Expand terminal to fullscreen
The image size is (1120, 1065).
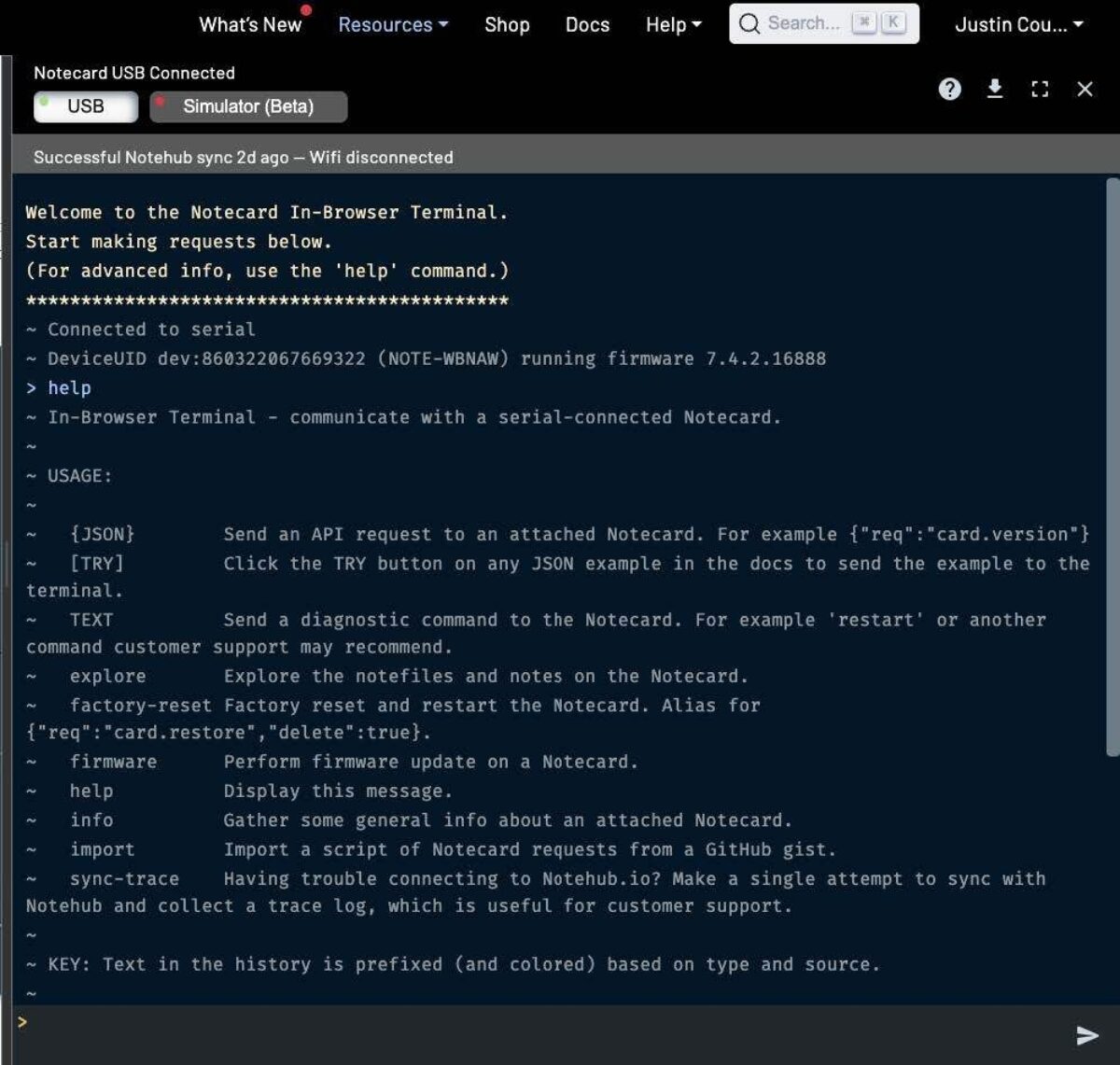pos(1040,89)
